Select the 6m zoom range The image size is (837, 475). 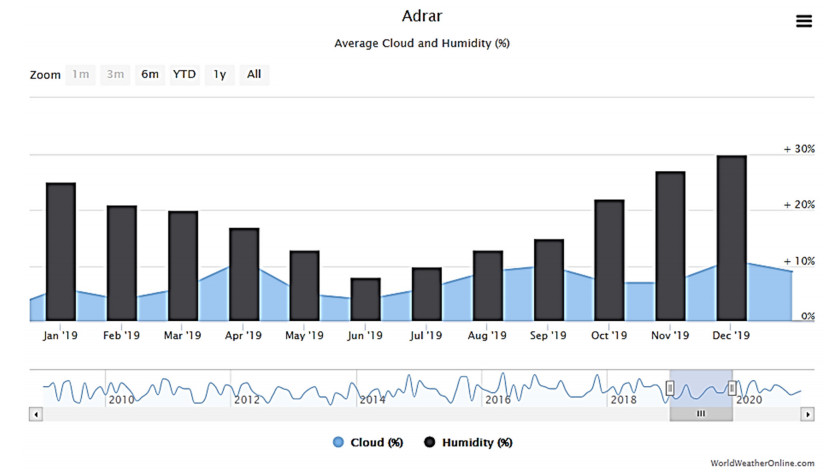(149, 74)
